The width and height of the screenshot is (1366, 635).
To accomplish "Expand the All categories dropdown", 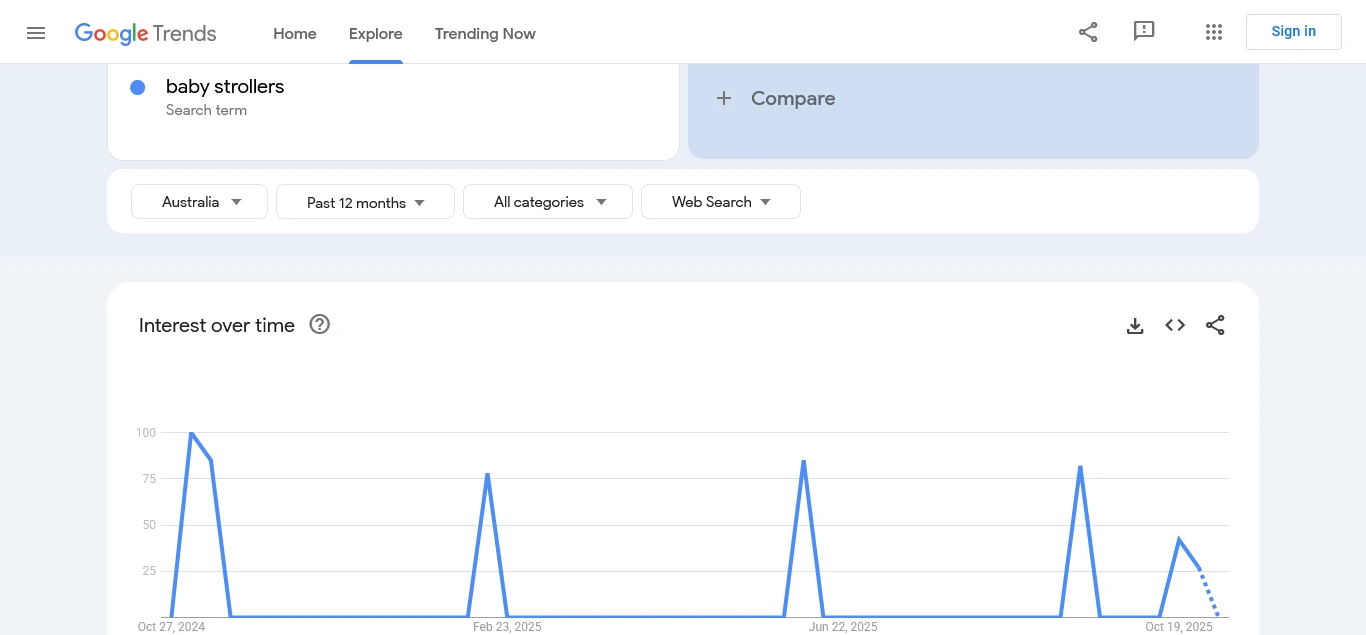I will pos(548,202).
